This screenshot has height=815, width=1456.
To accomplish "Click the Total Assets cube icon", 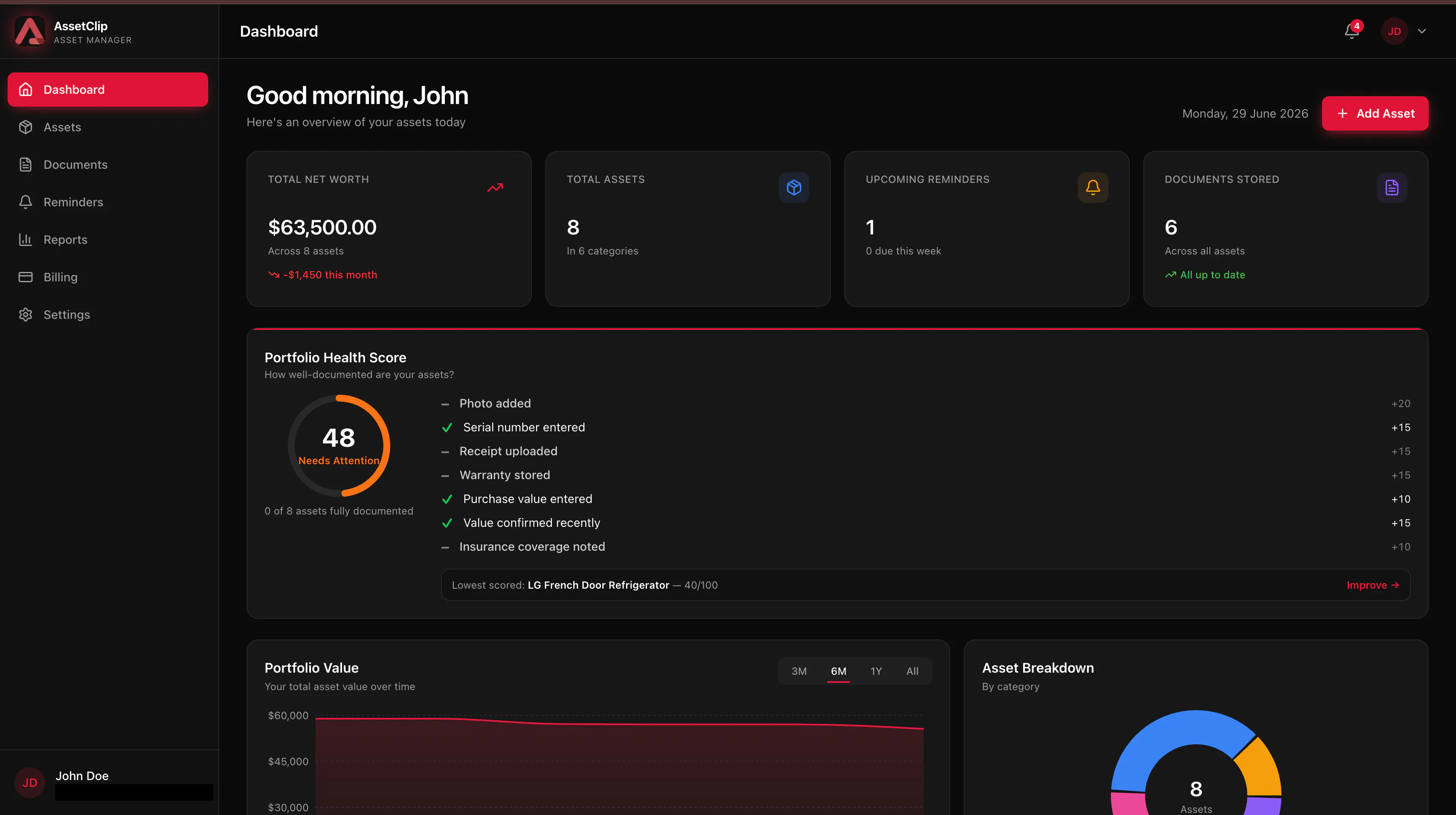I will tap(794, 188).
